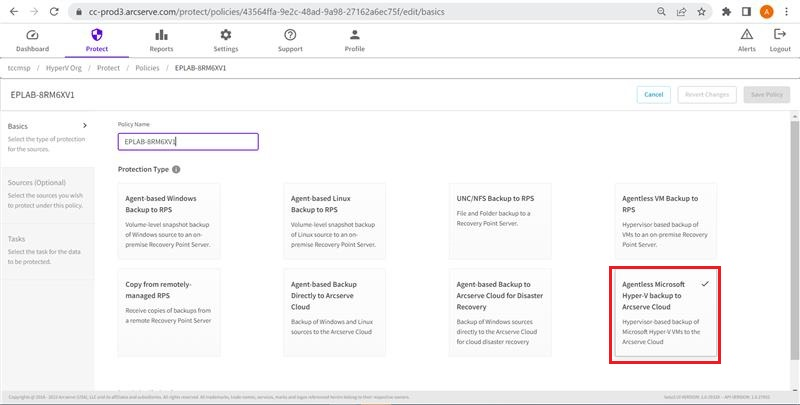This screenshot has height=405, width=800.
Task: Click the browser address bar URL
Action: tap(266, 11)
